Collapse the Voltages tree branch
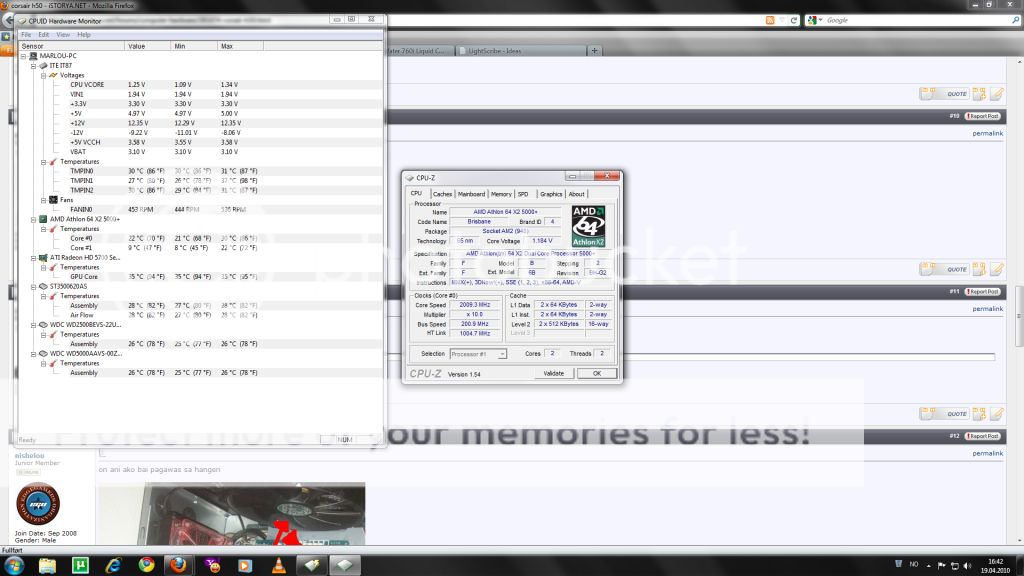The width and height of the screenshot is (1024, 576). 43,75
